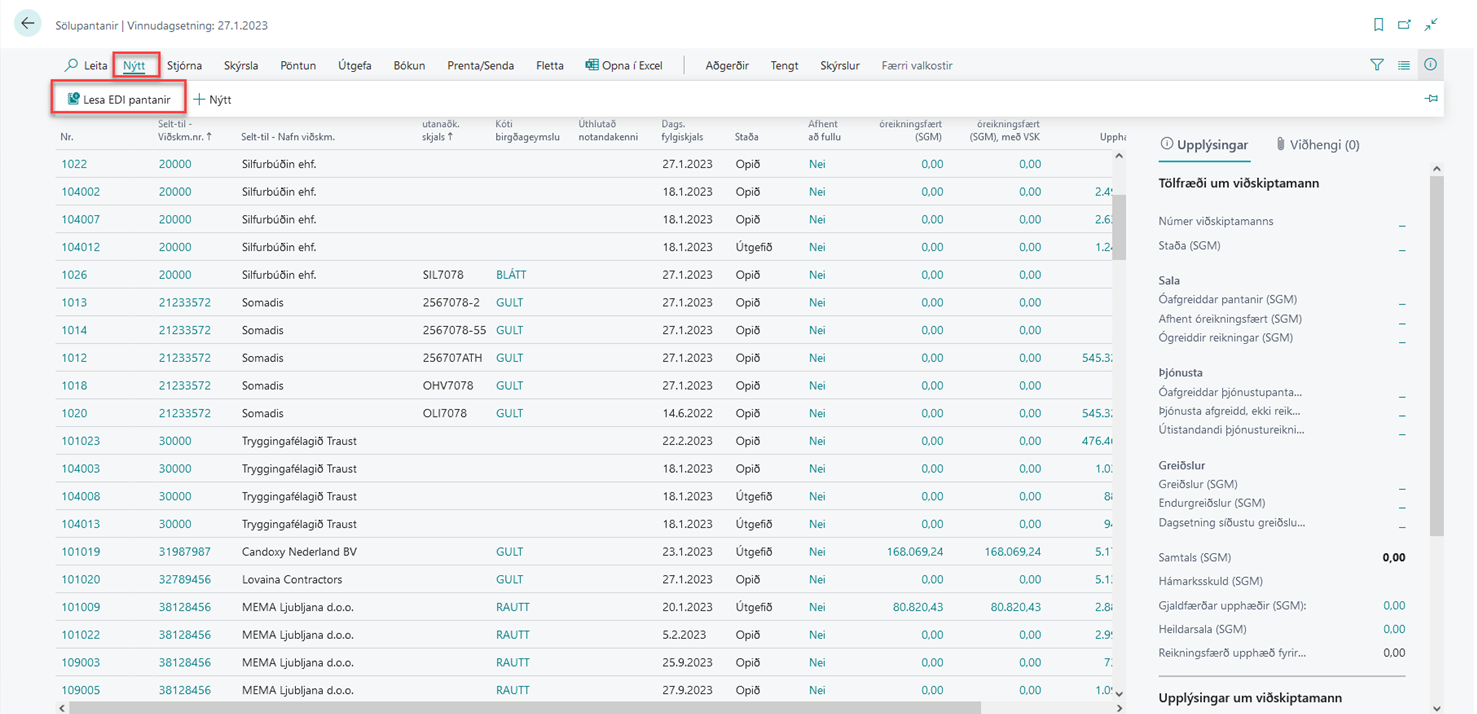Expand the Færri valkostir option

(x=916, y=65)
